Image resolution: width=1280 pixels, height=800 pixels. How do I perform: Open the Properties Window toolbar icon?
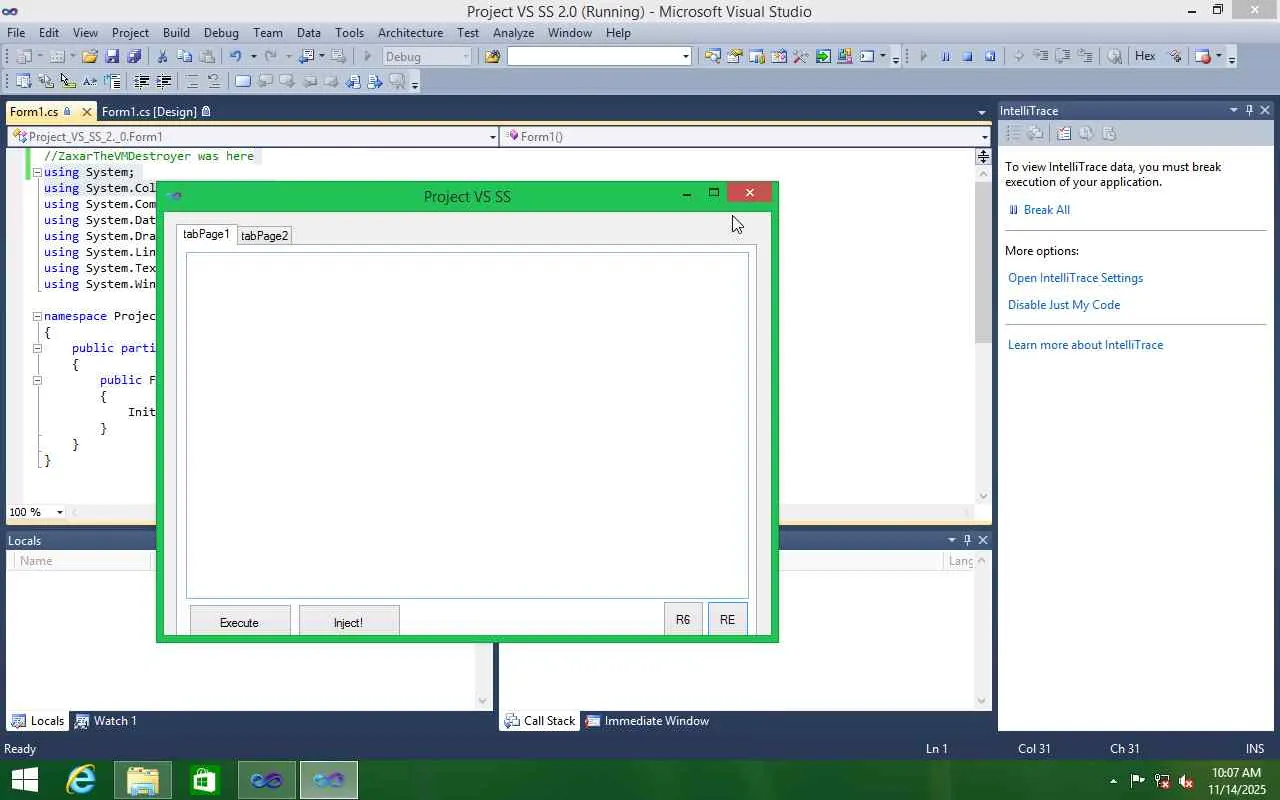pyautogui.click(x=735, y=57)
